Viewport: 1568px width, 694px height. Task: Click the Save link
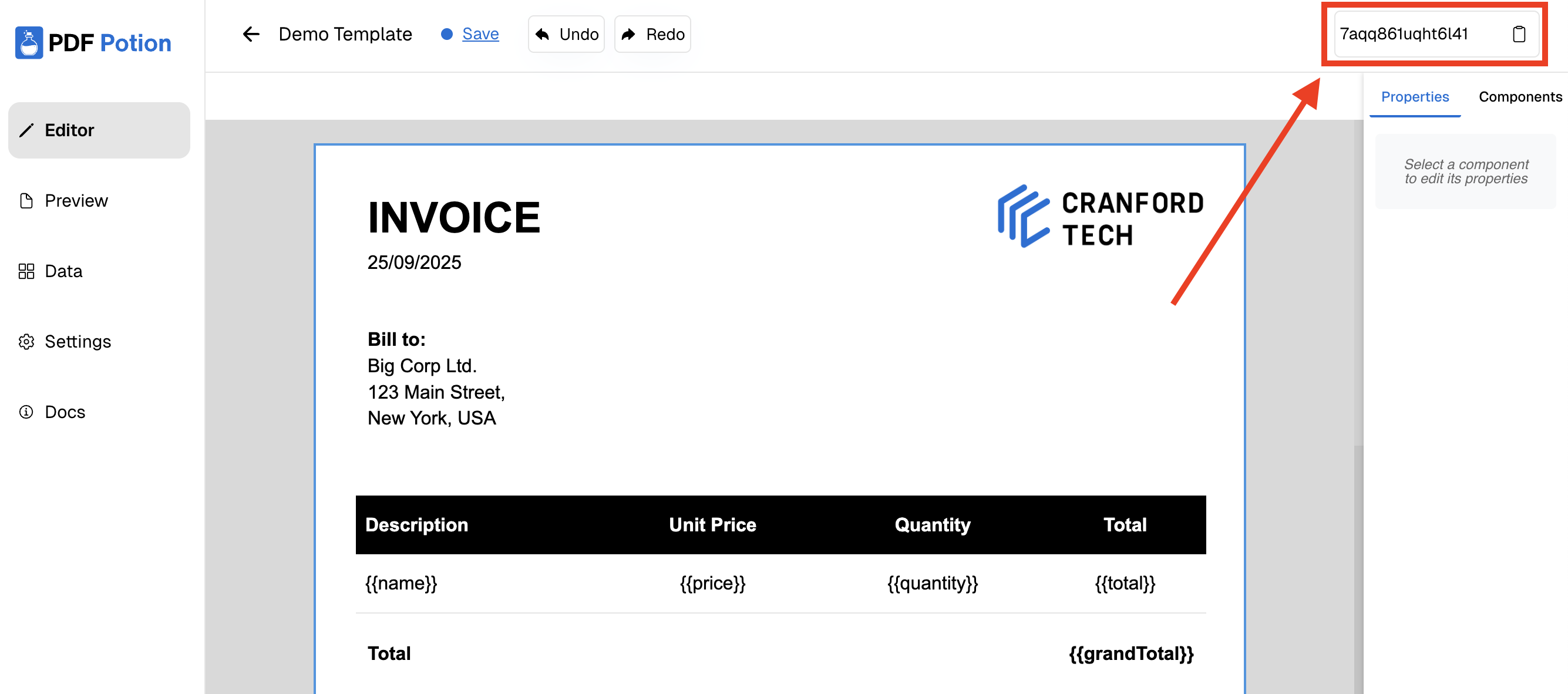pos(480,34)
